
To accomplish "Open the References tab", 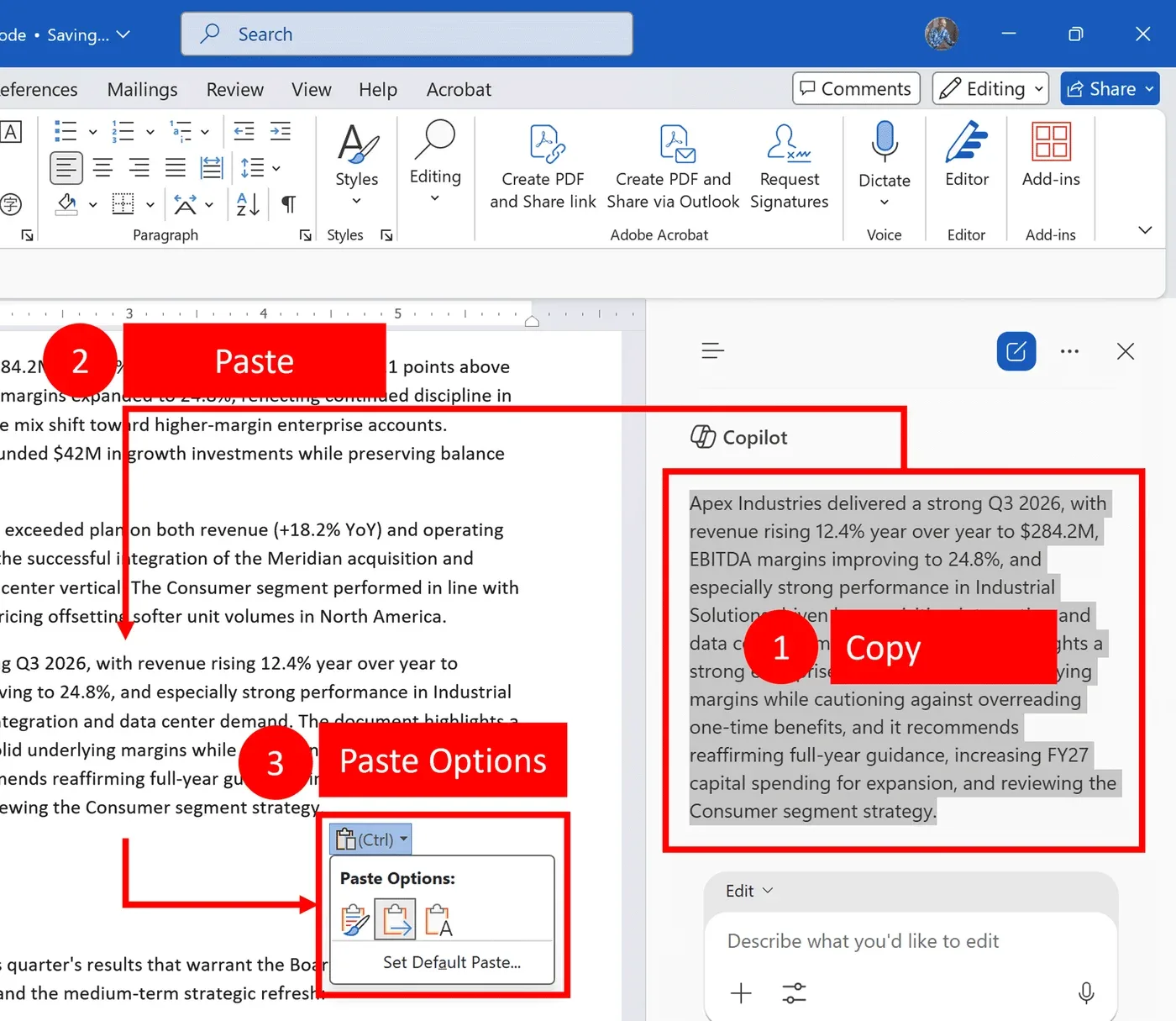I will 39,89.
